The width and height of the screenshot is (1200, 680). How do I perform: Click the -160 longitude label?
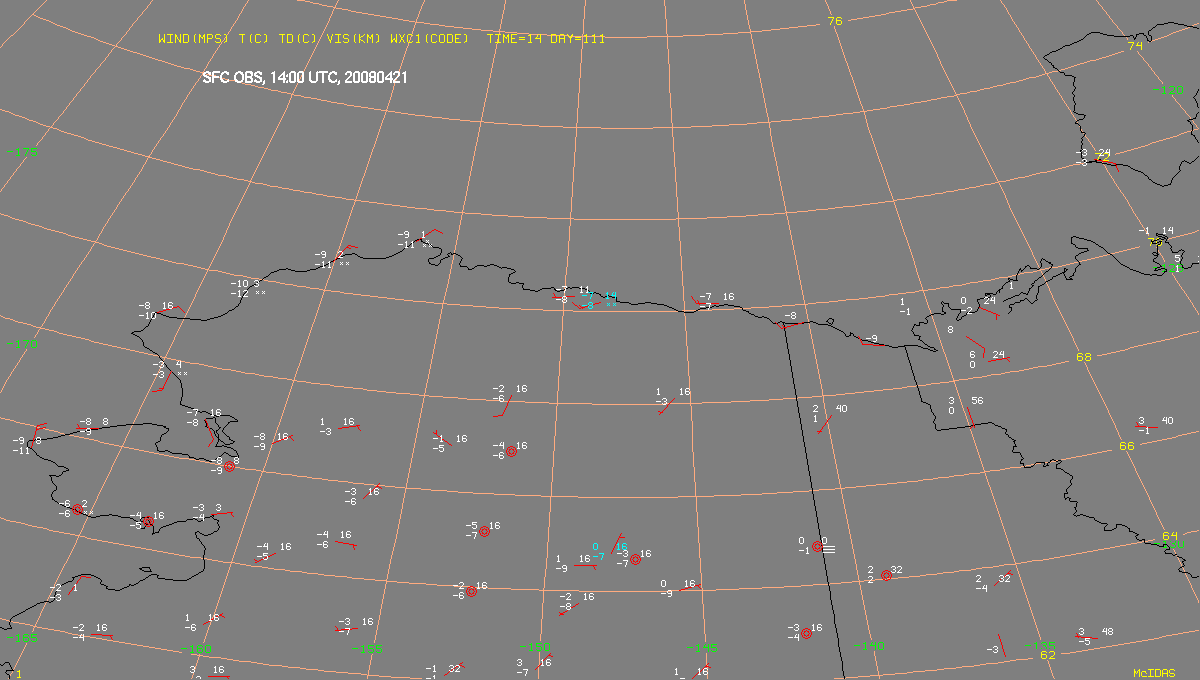click(x=197, y=649)
